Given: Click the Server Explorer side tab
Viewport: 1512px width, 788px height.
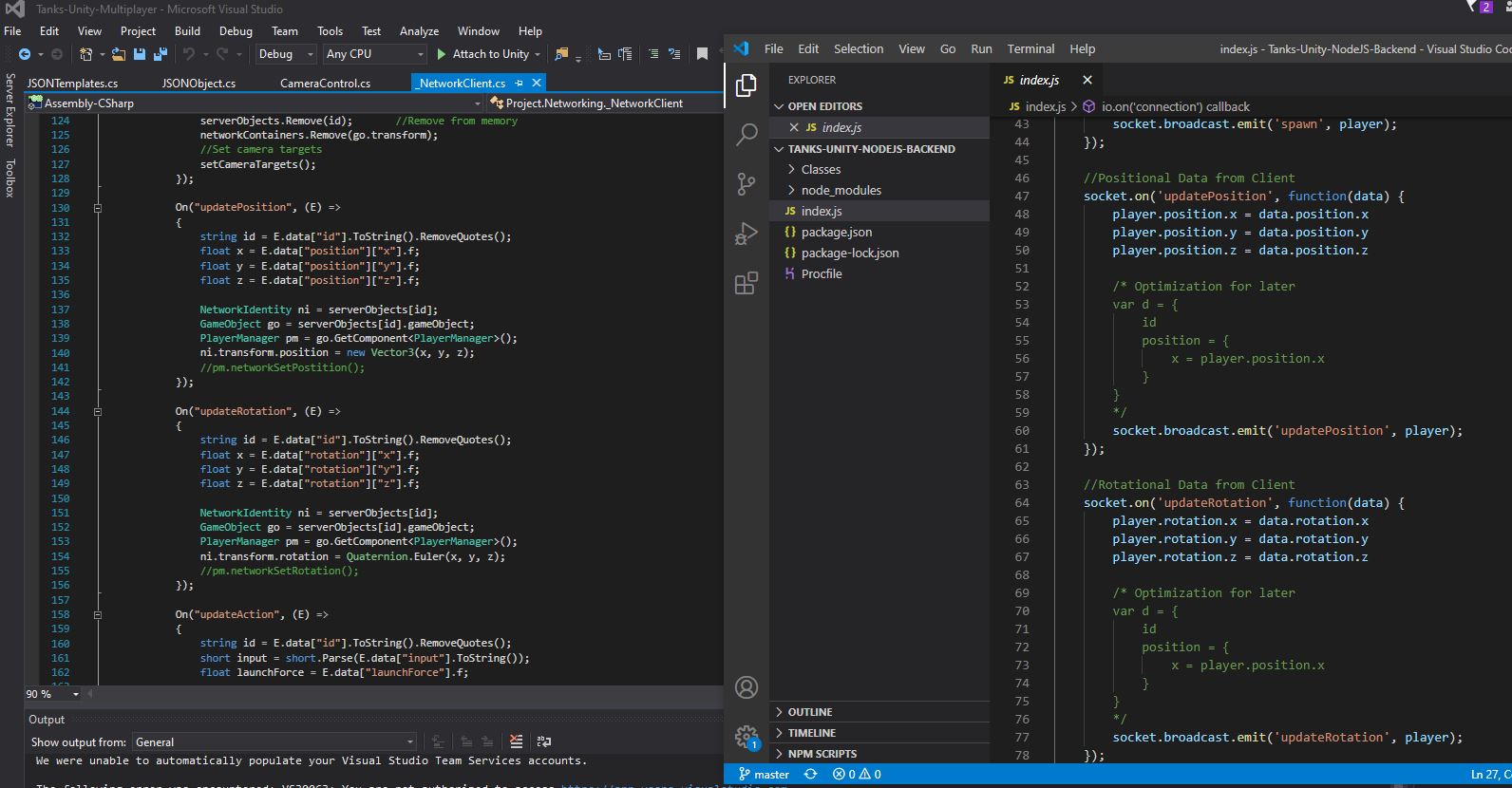Looking at the screenshot, I should click(x=10, y=110).
